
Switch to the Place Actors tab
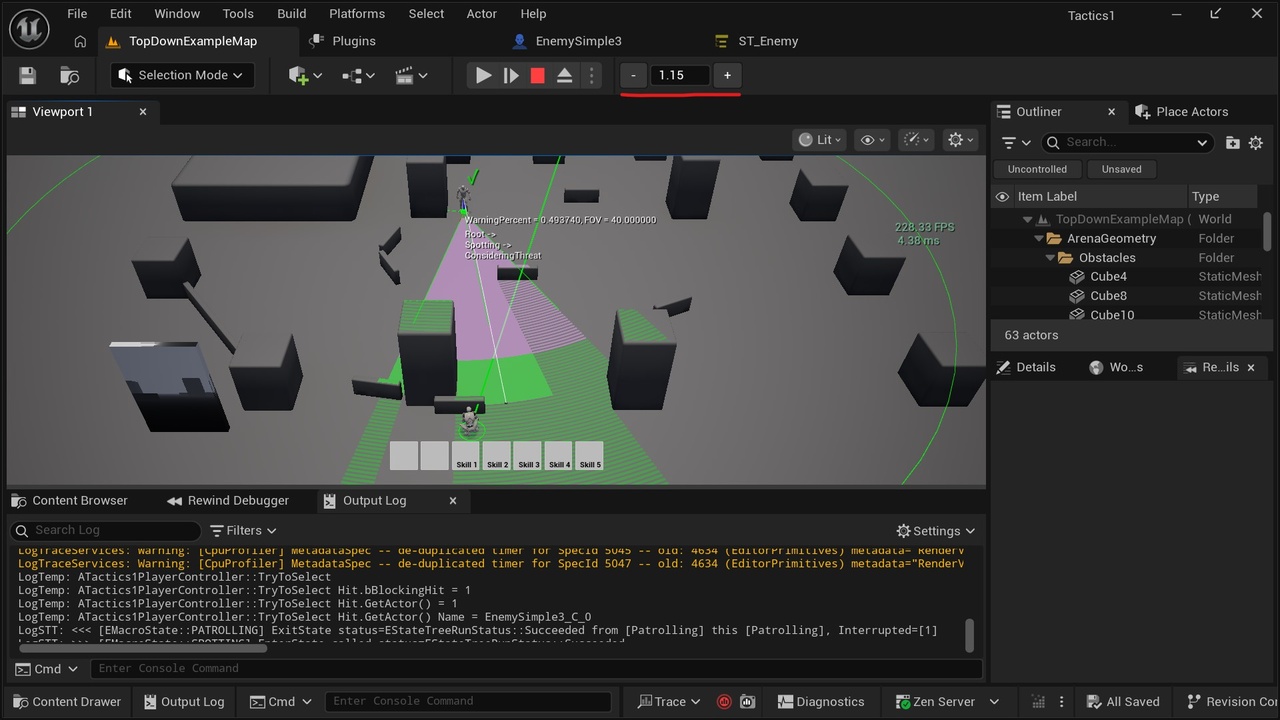pos(1181,112)
